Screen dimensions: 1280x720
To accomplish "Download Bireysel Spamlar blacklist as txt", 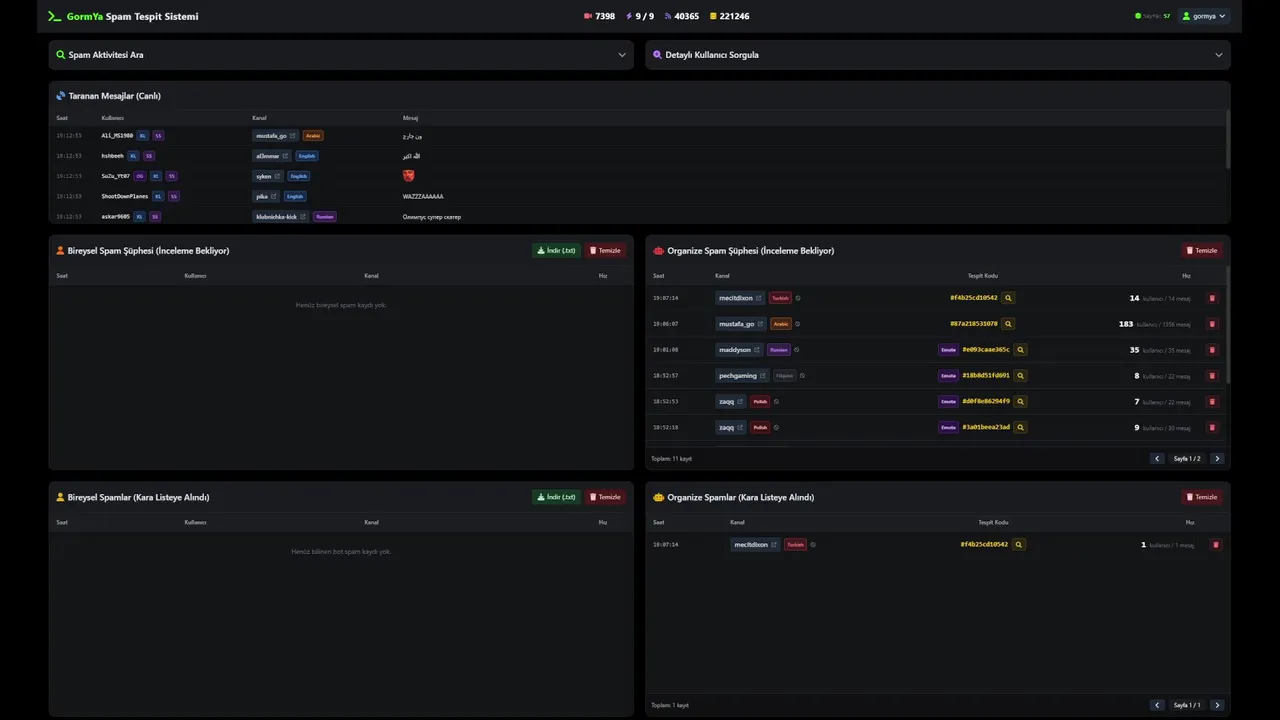I will point(556,497).
